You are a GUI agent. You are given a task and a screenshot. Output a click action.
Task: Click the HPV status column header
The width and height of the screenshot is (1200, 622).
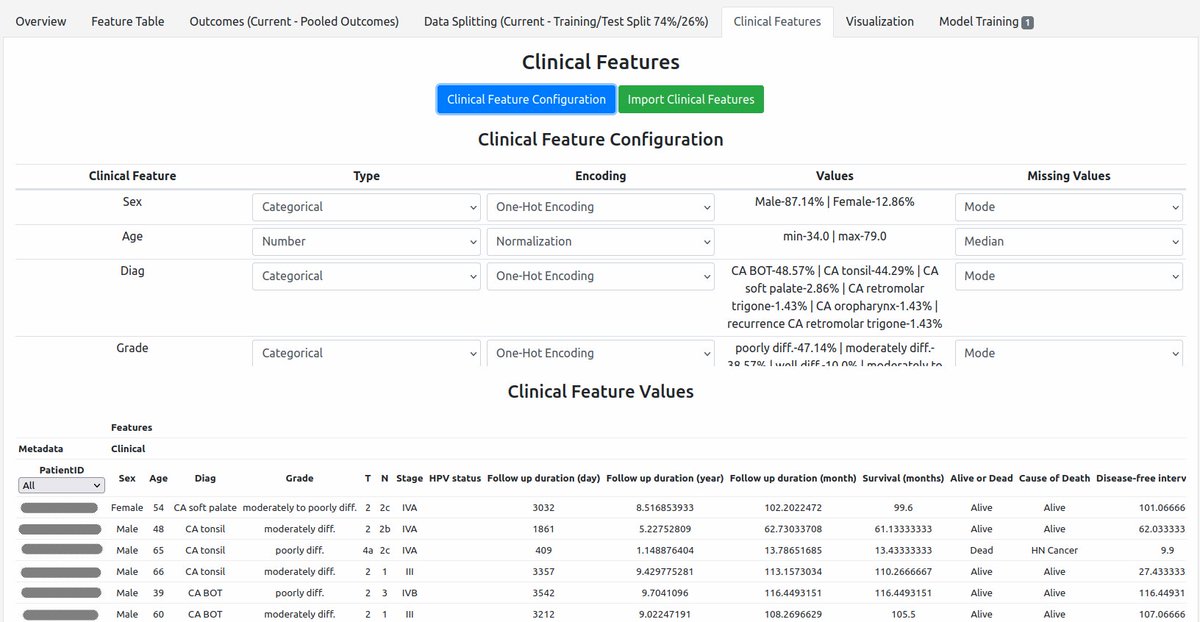(455, 478)
